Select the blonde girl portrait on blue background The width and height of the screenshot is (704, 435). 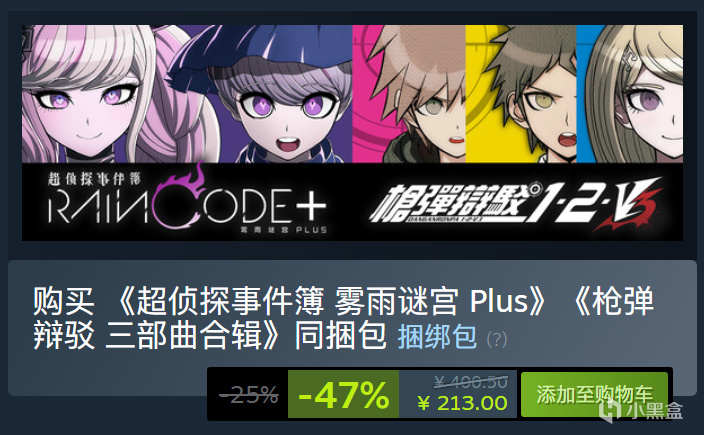click(629, 94)
